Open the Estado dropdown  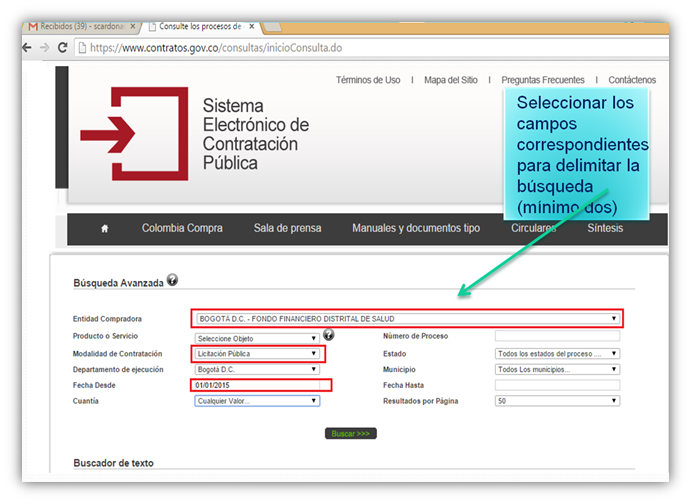click(557, 354)
